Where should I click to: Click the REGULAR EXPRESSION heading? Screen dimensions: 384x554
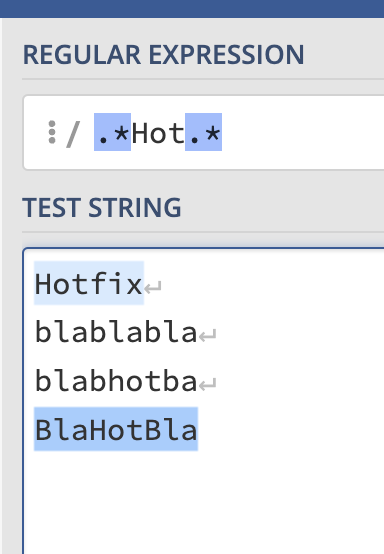click(163, 55)
